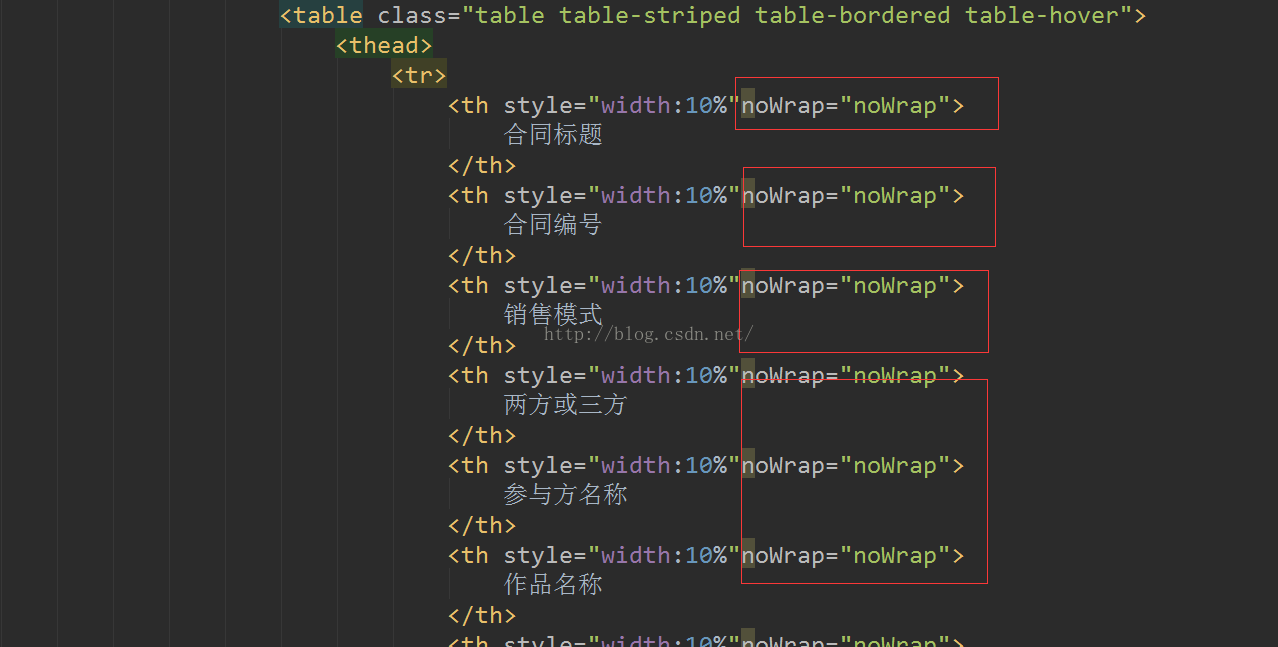The width and height of the screenshot is (1278, 647).
Task: Click the opening table tag name
Action: (328, 16)
